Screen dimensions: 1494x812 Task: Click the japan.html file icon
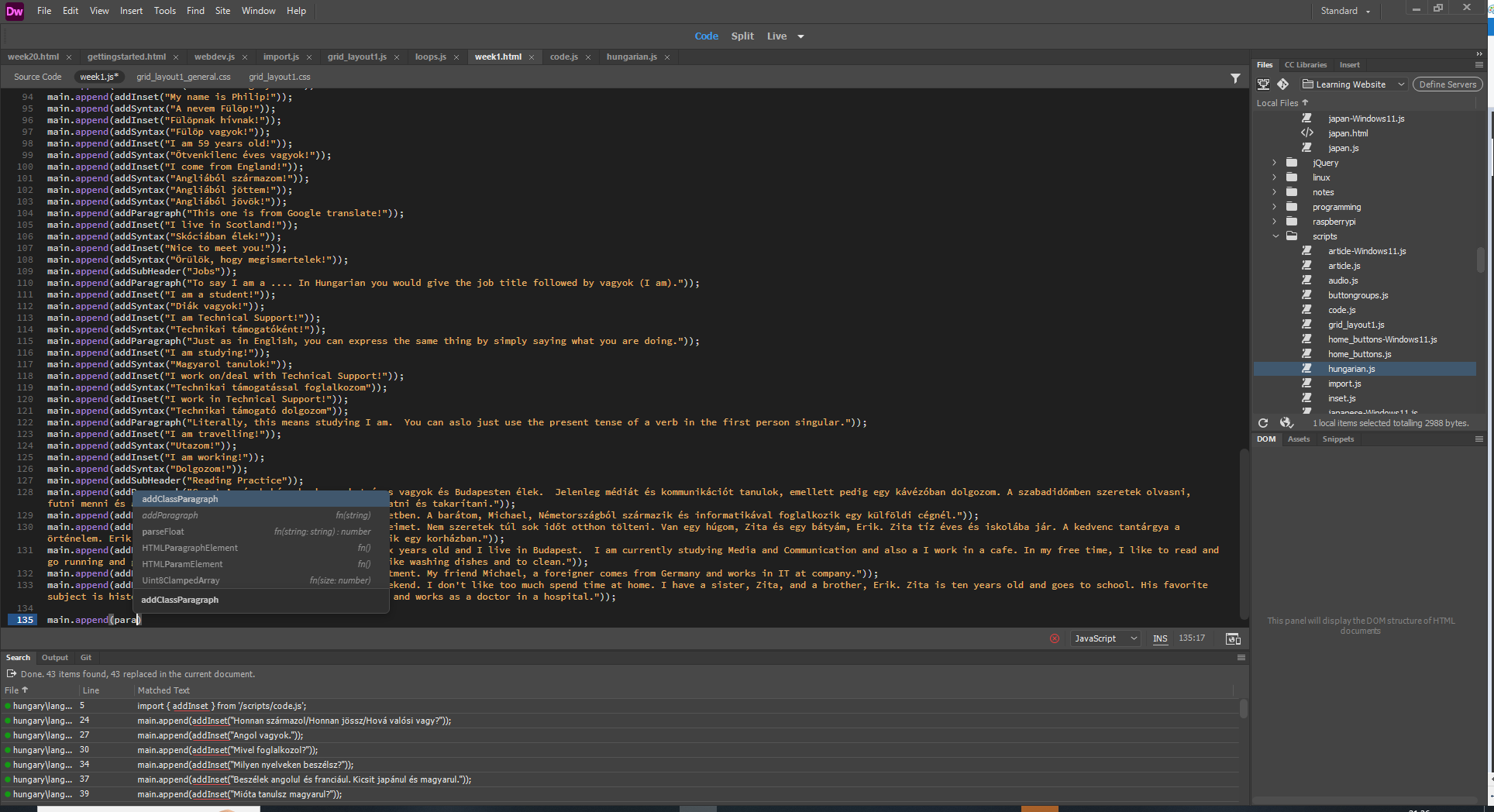[x=1307, y=133]
